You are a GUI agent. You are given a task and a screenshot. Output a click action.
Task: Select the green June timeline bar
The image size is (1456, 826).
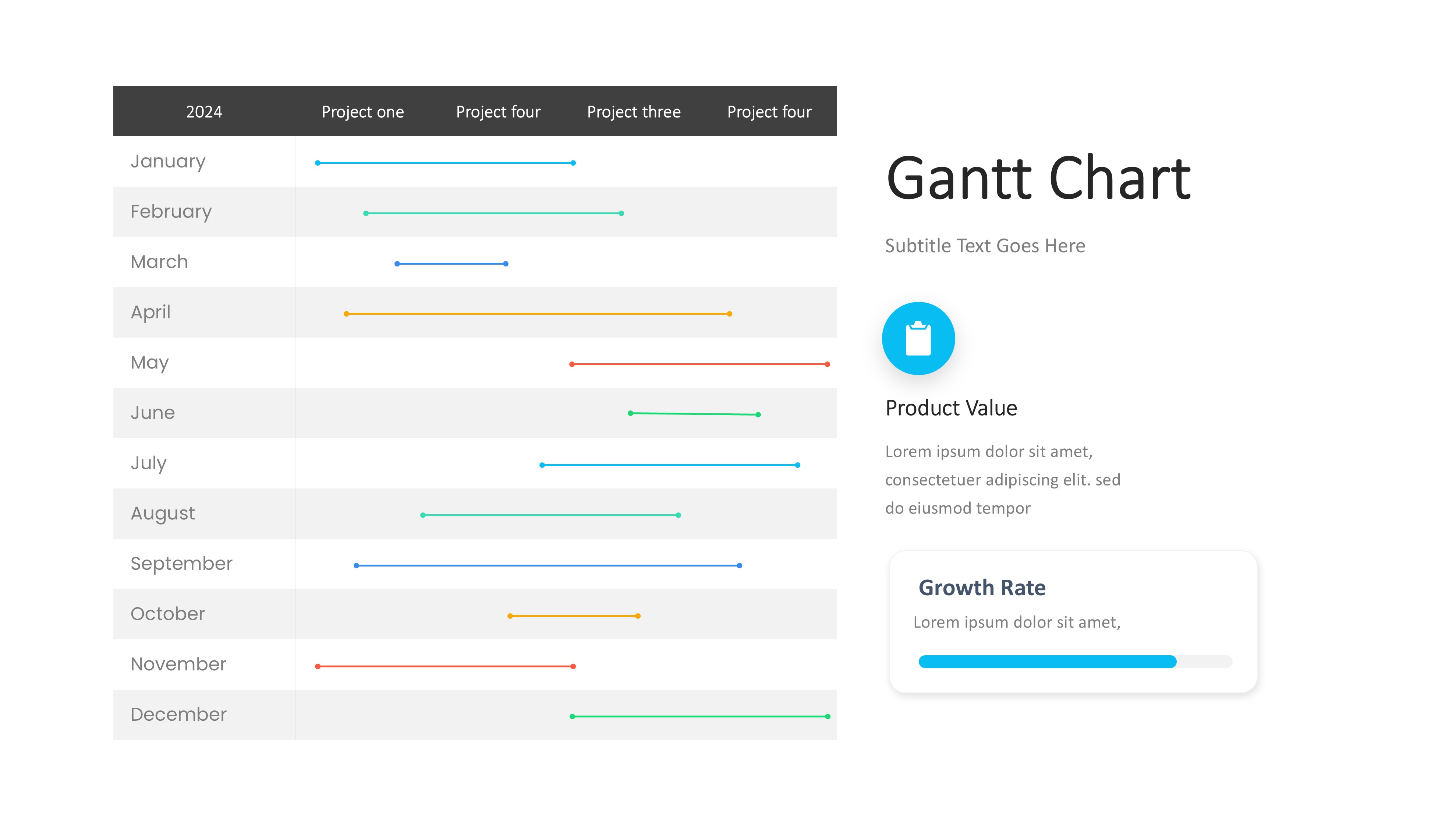694,414
